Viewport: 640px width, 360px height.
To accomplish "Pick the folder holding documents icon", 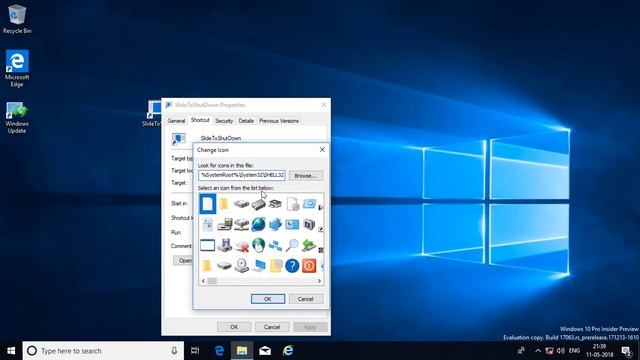I will pos(275,266).
